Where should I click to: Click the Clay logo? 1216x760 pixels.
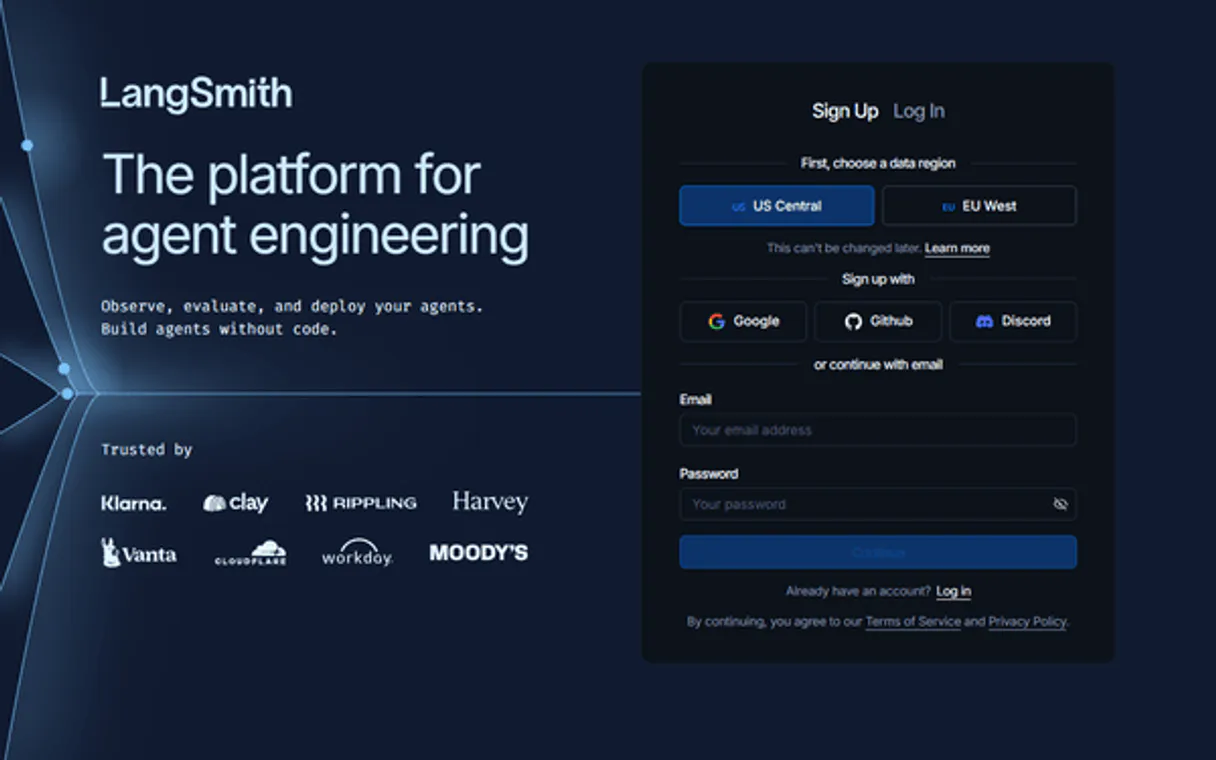235,503
